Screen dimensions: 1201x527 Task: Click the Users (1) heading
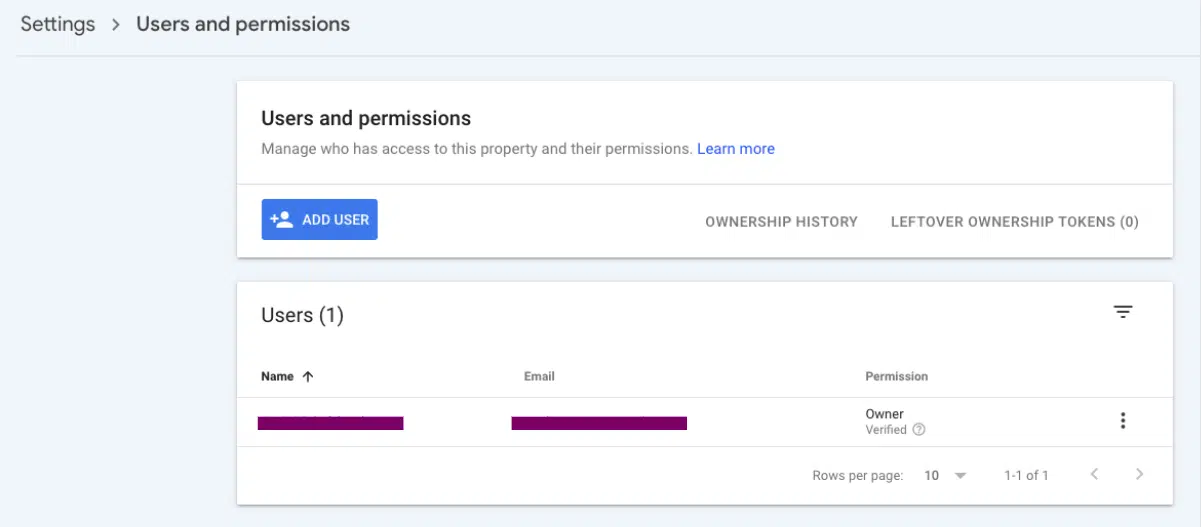pyautogui.click(x=302, y=315)
